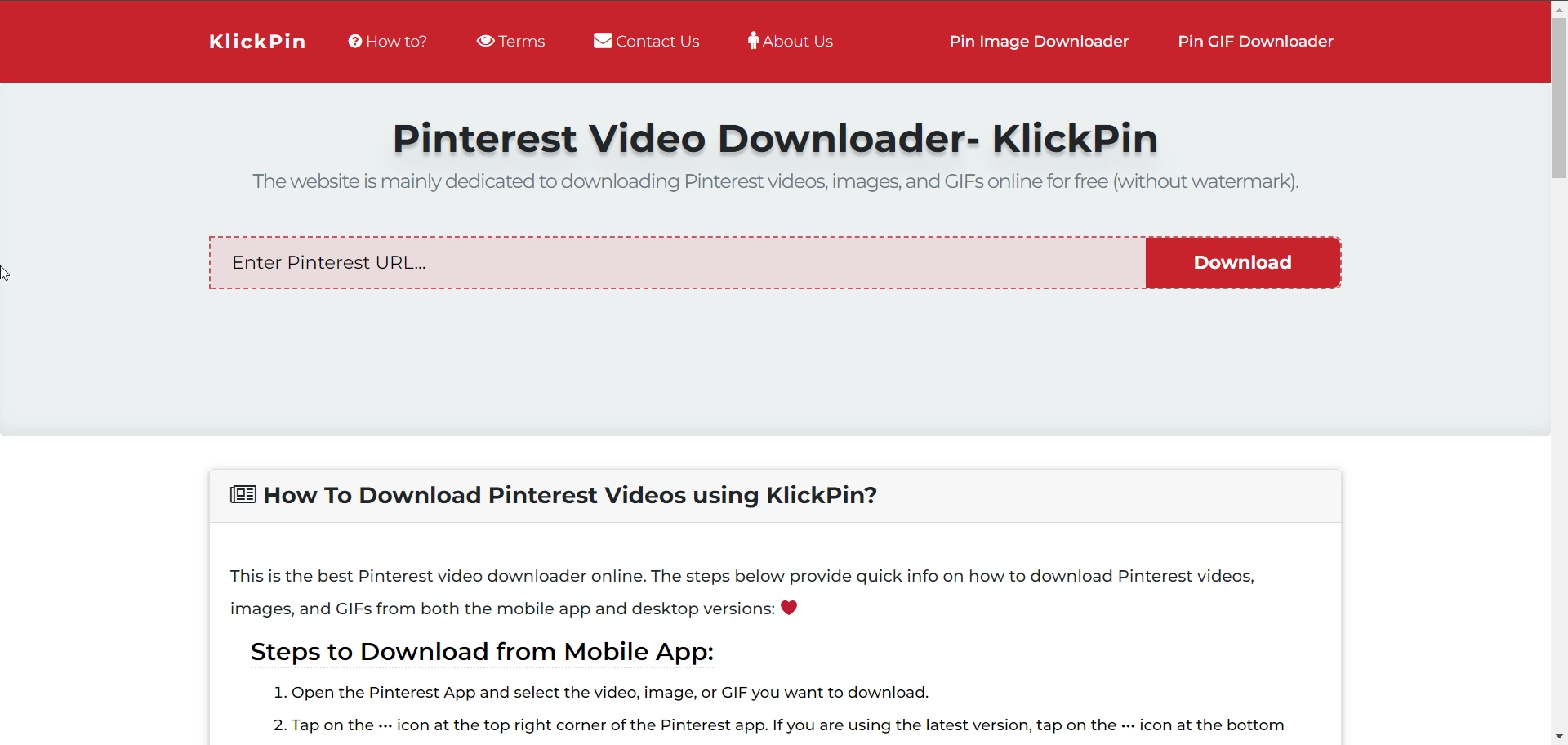Click the heart icon after the intro text
The width and height of the screenshot is (1568, 745).
(788, 608)
